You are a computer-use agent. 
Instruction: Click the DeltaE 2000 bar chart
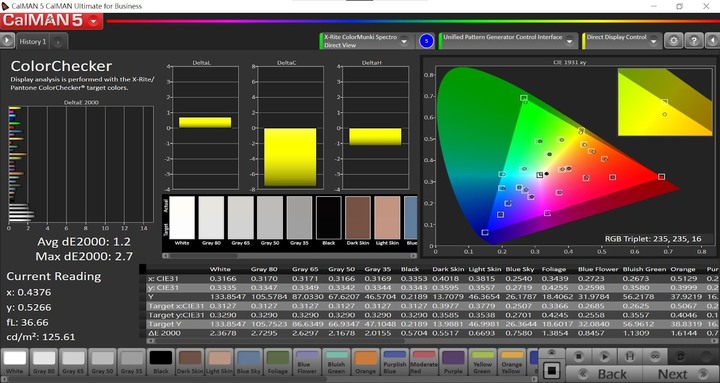click(x=81, y=164)
